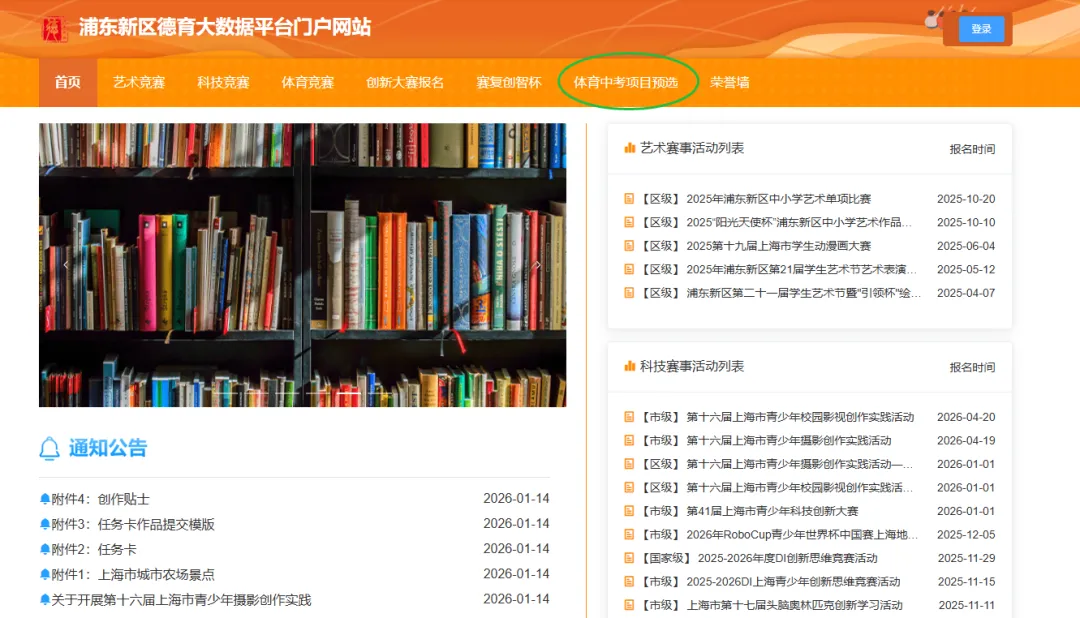Image resolution: width=1080 pixels, height=618 pixels.
Task: Open the 创新大赛报名 page
Action: pyautogui.click(x=405, y=82)
